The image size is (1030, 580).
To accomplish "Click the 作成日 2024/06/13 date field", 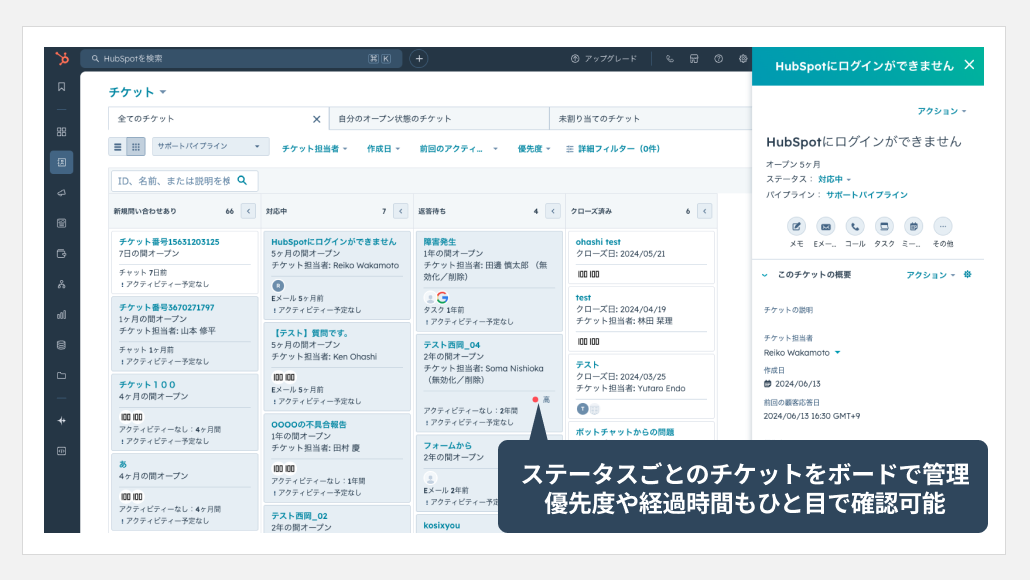I will point(792,384).
